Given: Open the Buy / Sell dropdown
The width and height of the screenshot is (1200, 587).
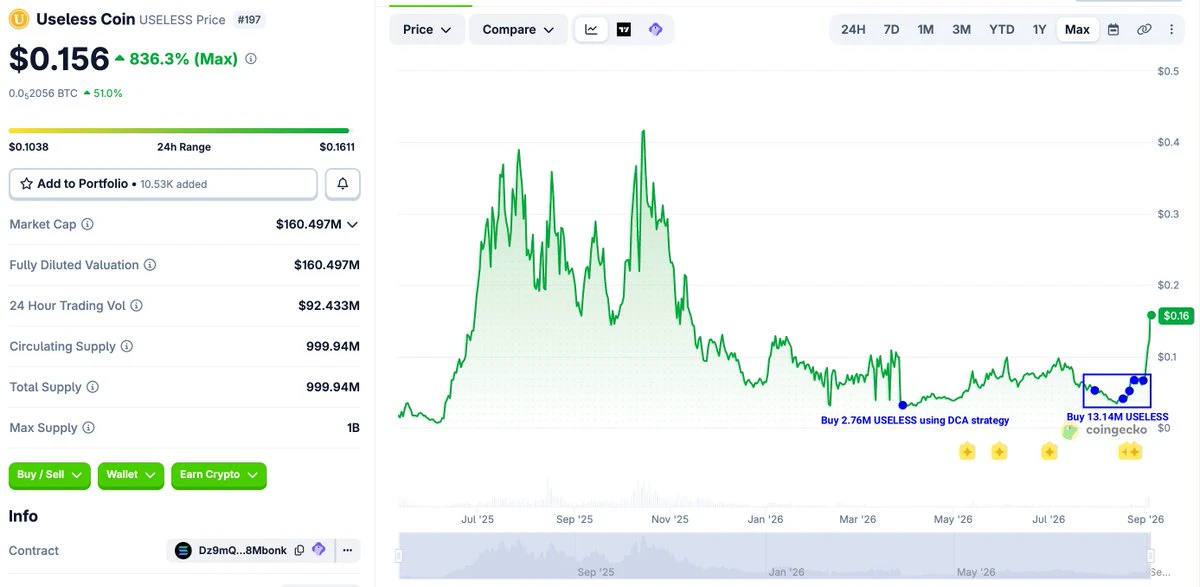Looking at the screenshot, I should point(50,475).
